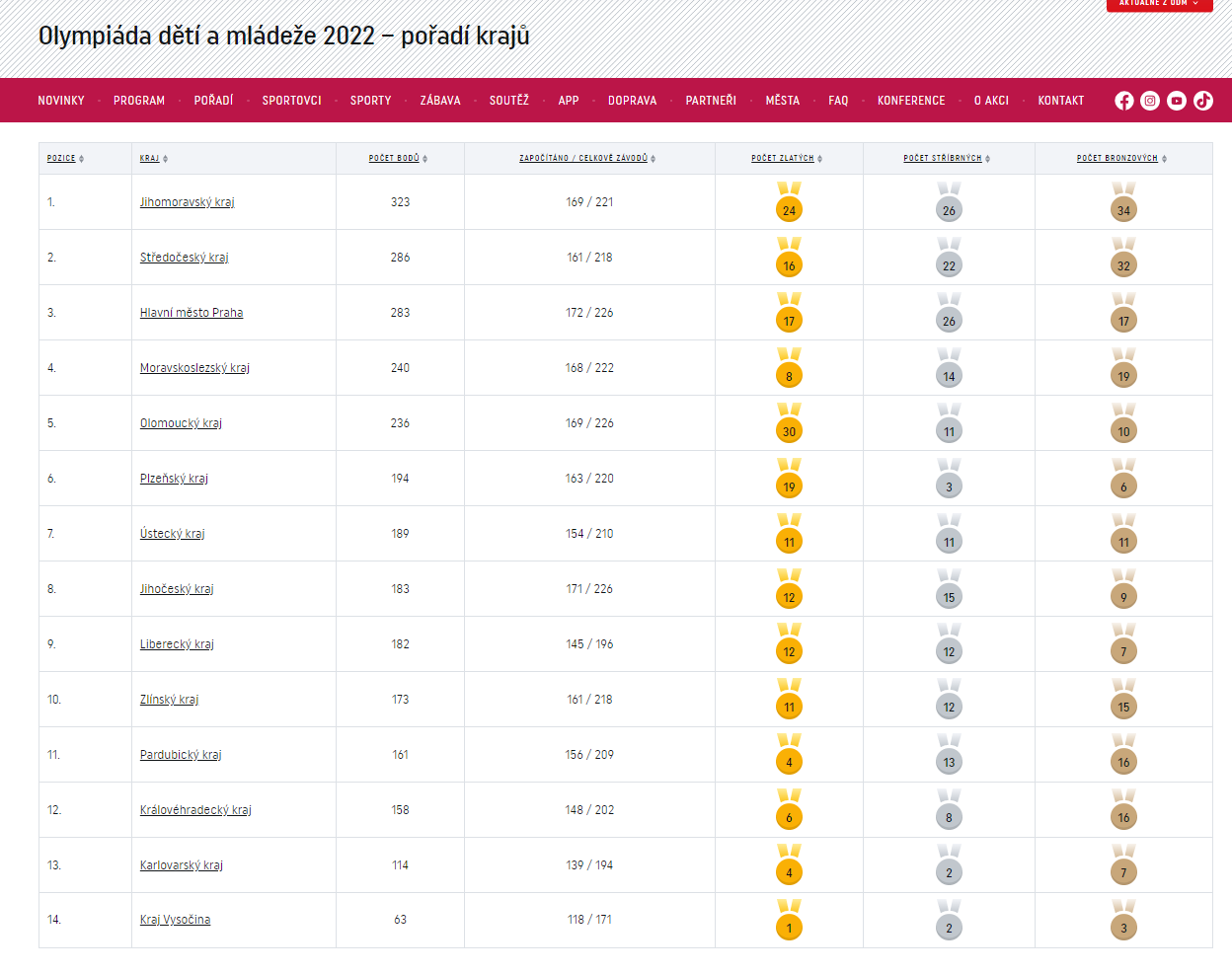The width and height of the screenshot is (1232, 973).
Task: Click Zlínský kraj bronze medal showing 15
Action: [1123, 699]
